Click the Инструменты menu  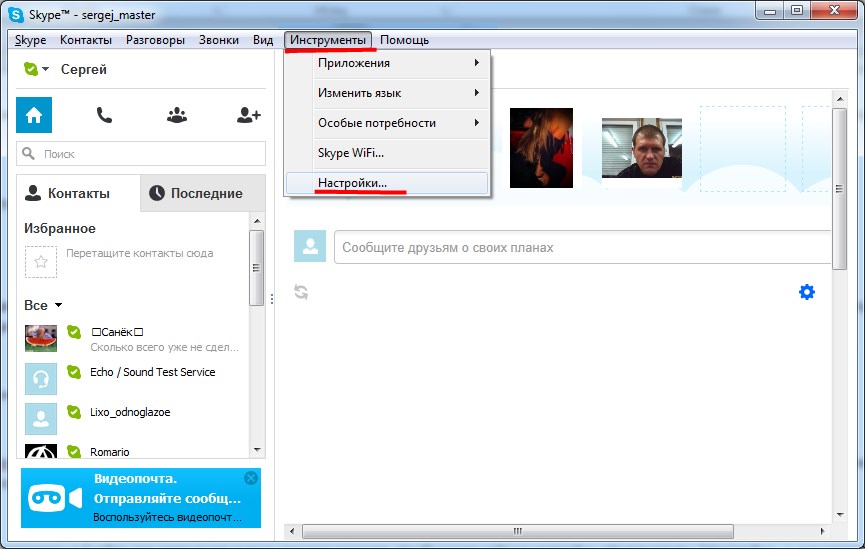(328, 40)
